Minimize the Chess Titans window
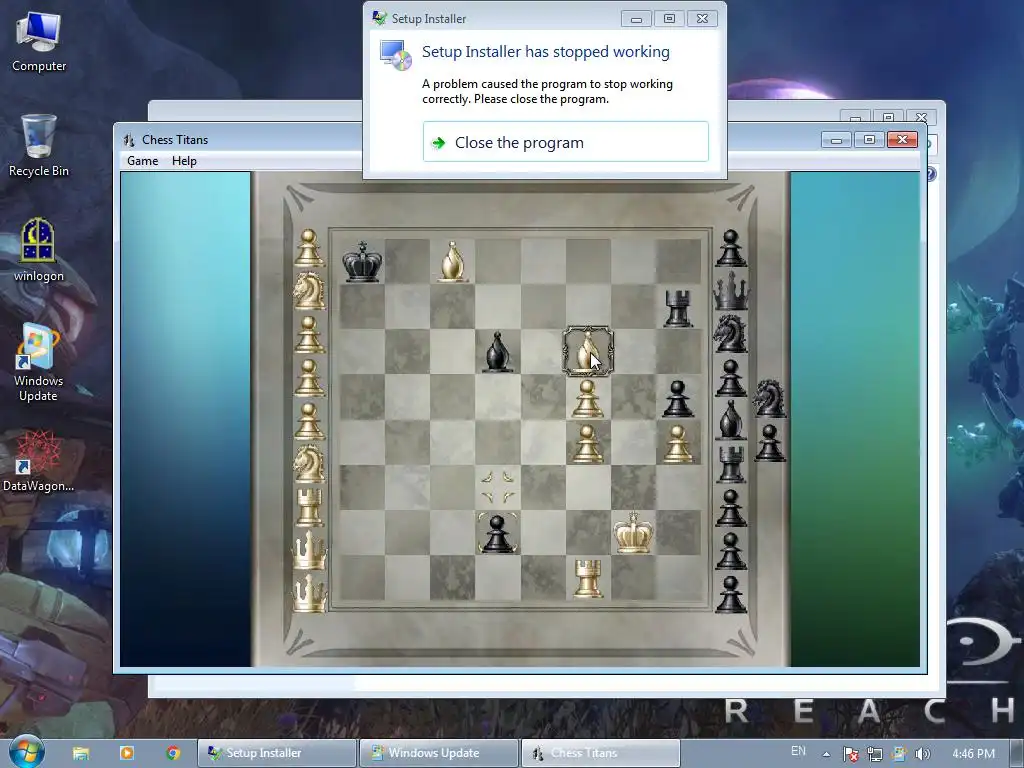This screenshot has width=1024, height=768. [836, 140]
